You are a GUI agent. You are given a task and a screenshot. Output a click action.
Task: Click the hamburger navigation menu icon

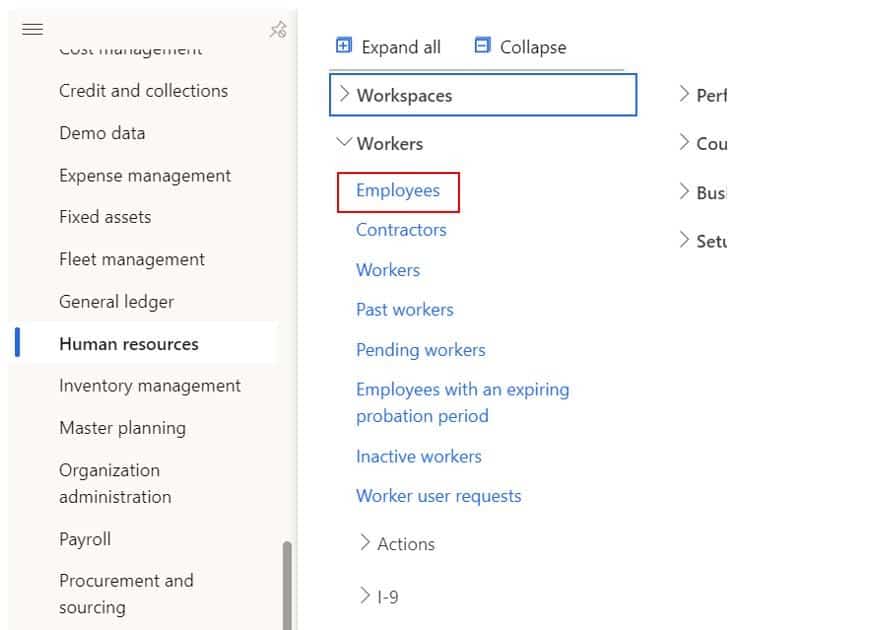[32, 29]
